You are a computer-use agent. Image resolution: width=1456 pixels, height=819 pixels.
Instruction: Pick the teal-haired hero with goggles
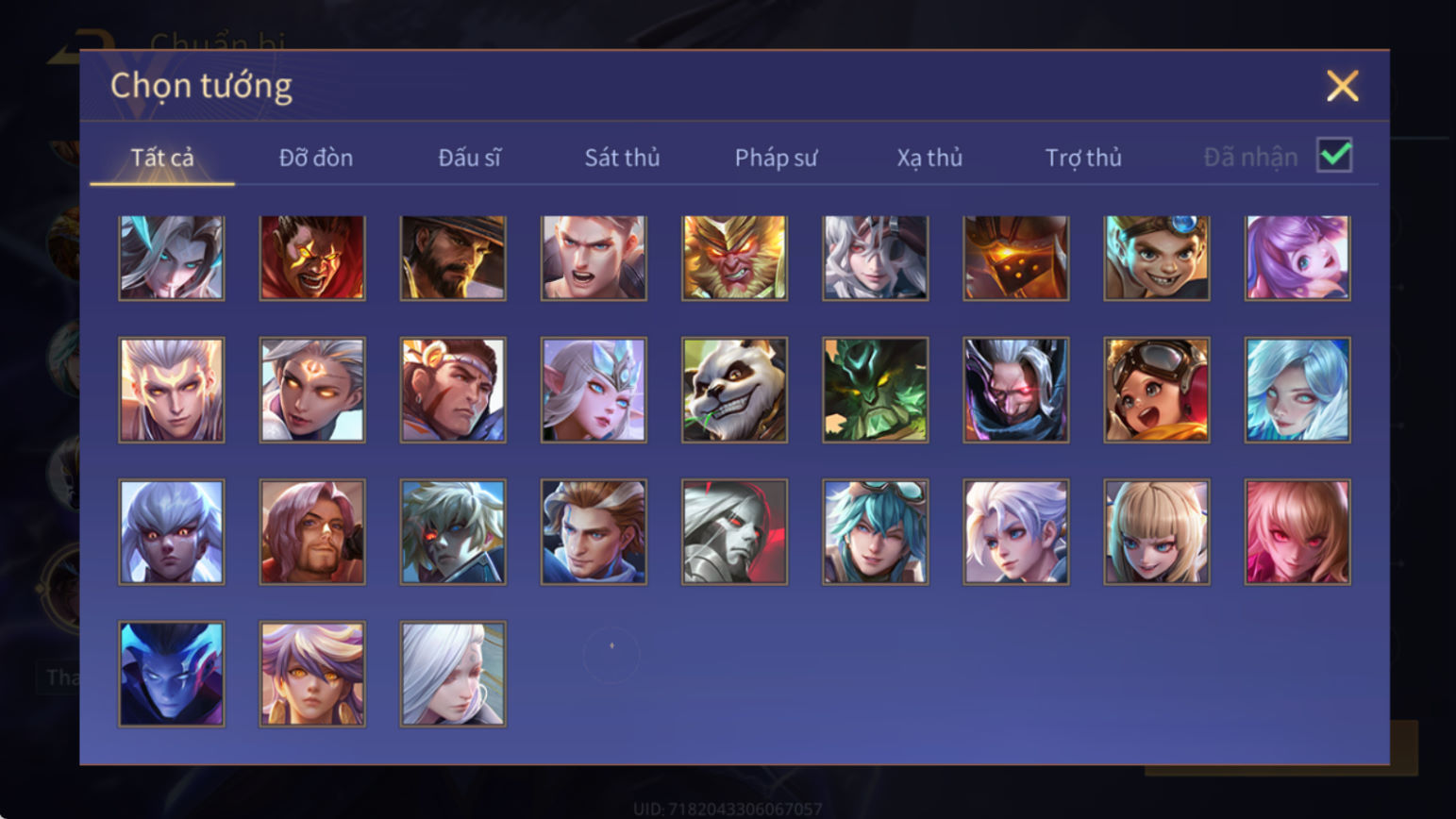tap(875, 532)
